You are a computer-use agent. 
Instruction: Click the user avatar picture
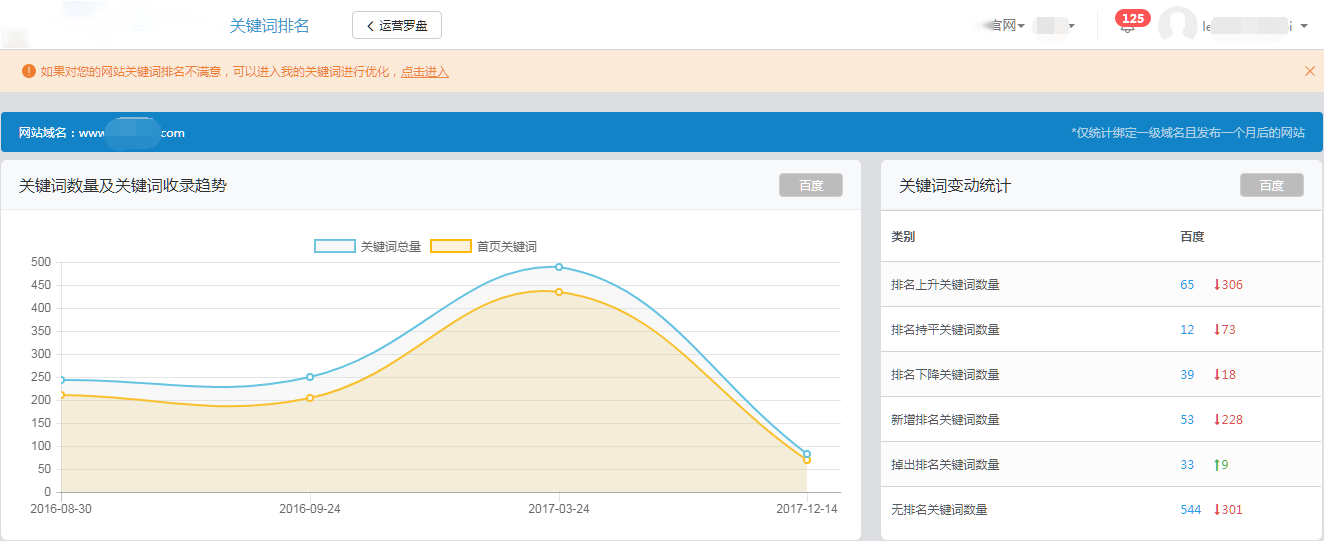pyautogui.click(x=1177, y=26)
